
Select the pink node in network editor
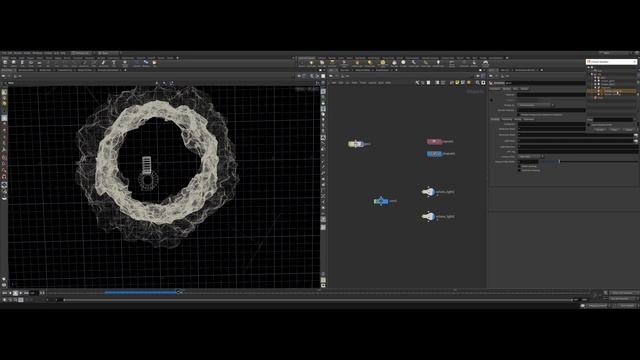[435, 141]
